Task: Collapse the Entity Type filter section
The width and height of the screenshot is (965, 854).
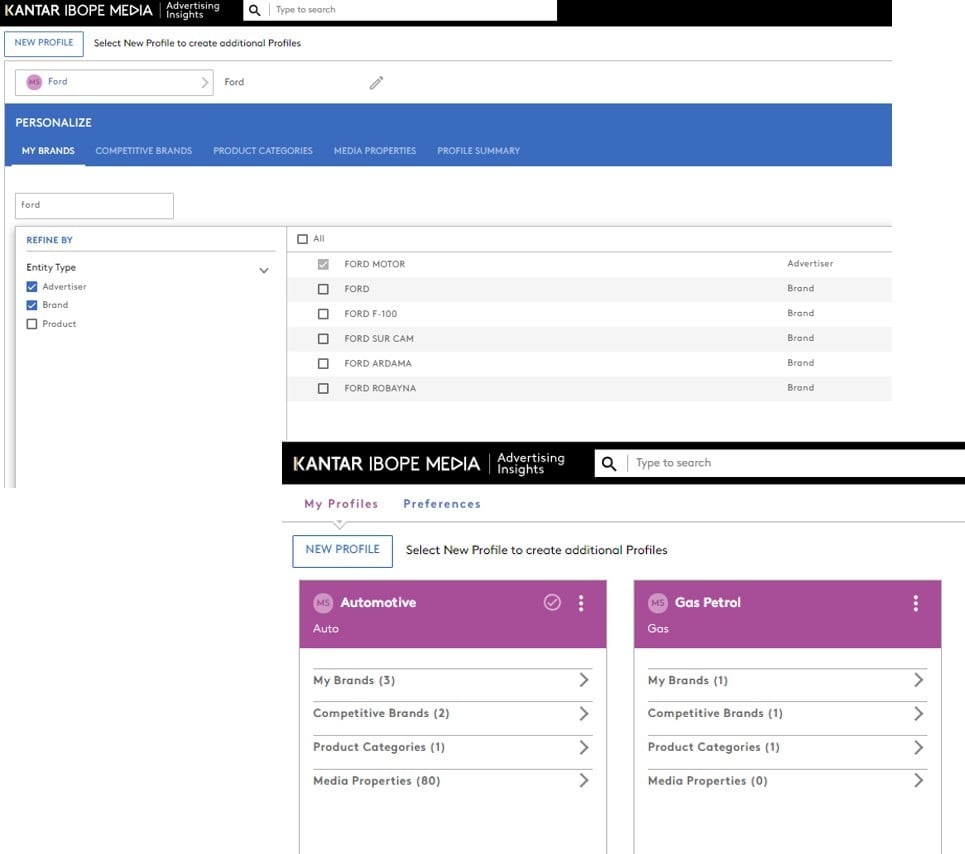Action: 264,270
